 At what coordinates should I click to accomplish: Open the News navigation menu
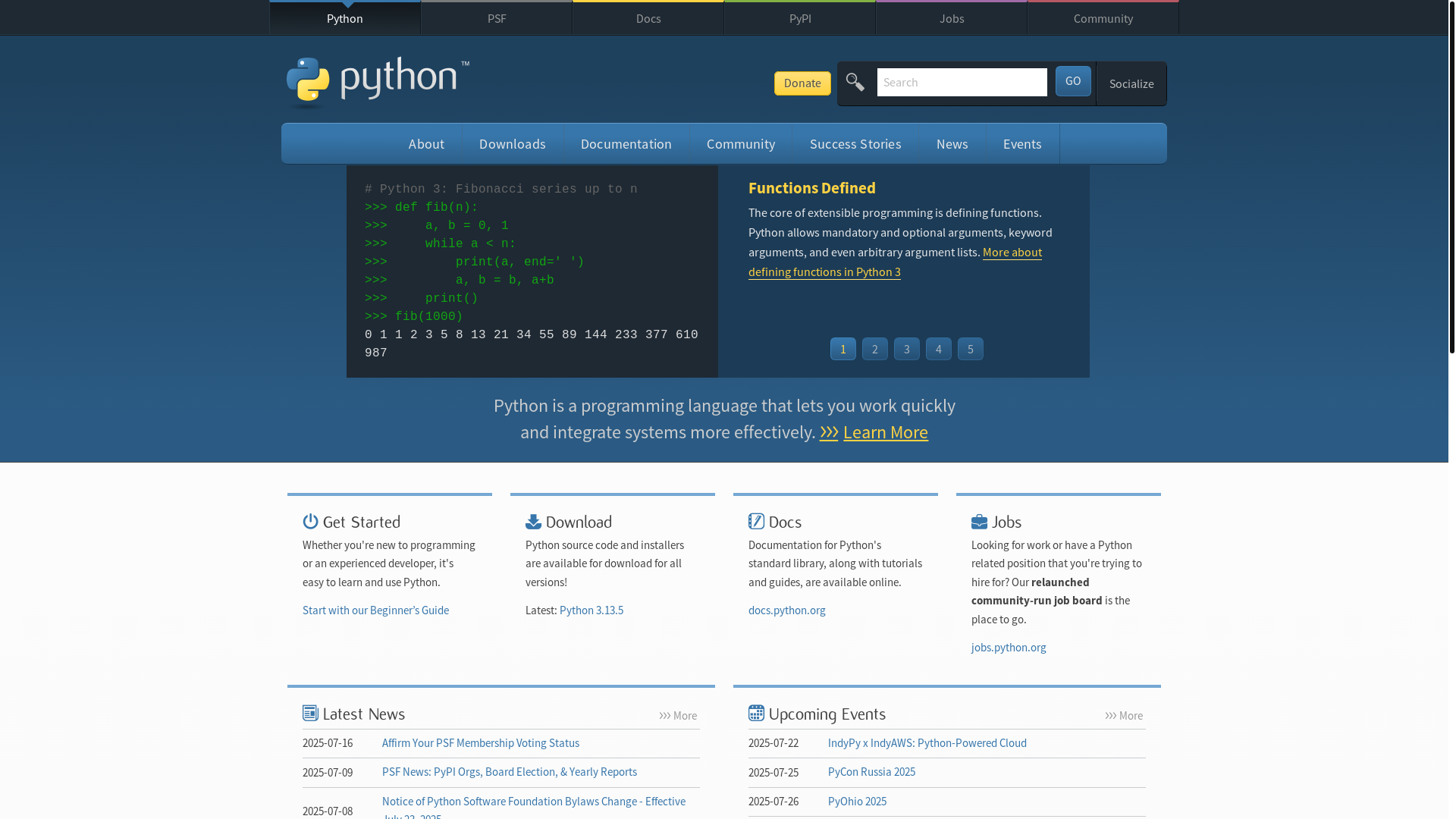pyautogui.click(x=952, y=144)
